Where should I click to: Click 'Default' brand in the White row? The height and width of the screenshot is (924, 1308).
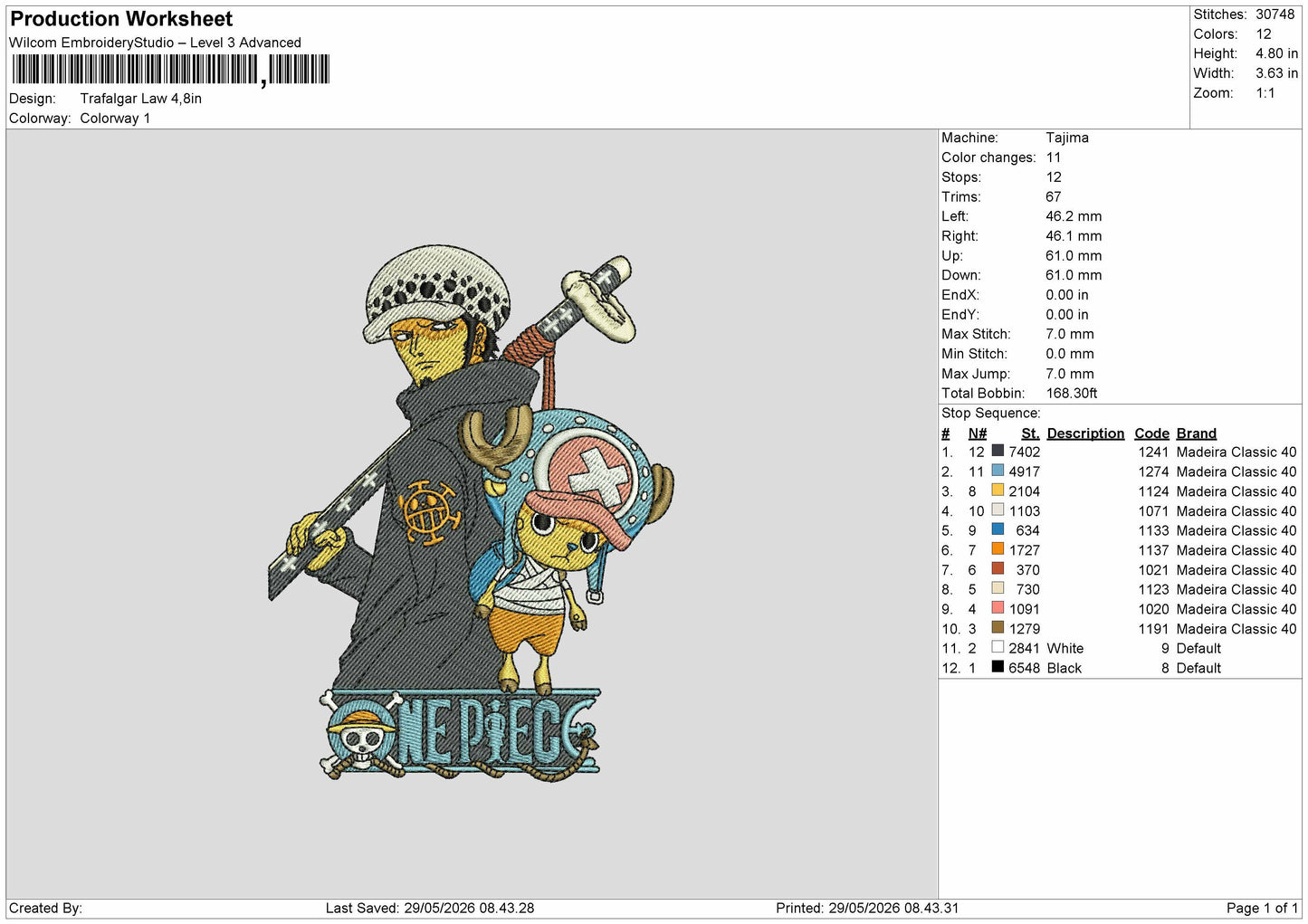point(1198,649)
